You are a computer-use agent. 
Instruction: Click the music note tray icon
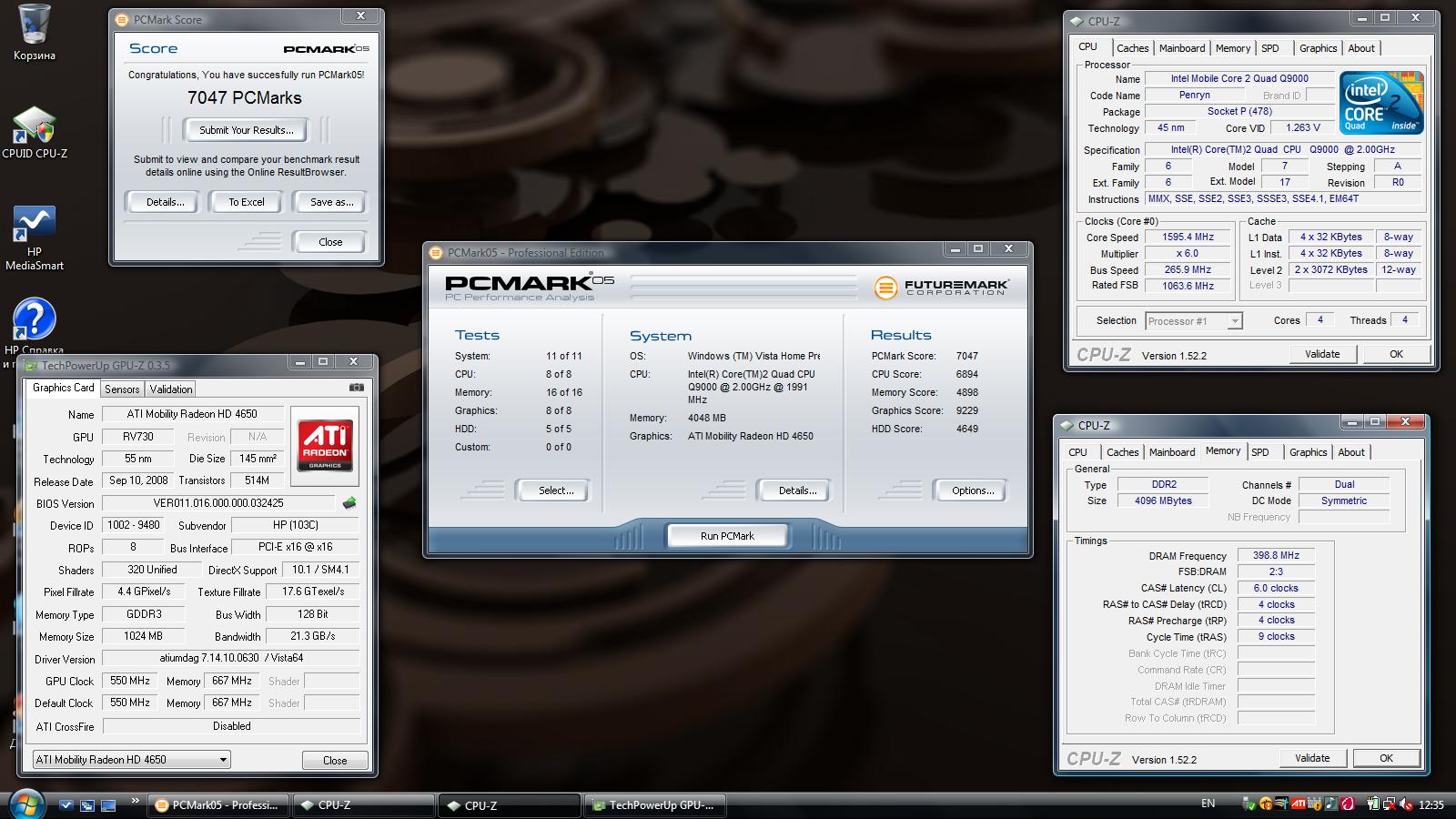1331,804
